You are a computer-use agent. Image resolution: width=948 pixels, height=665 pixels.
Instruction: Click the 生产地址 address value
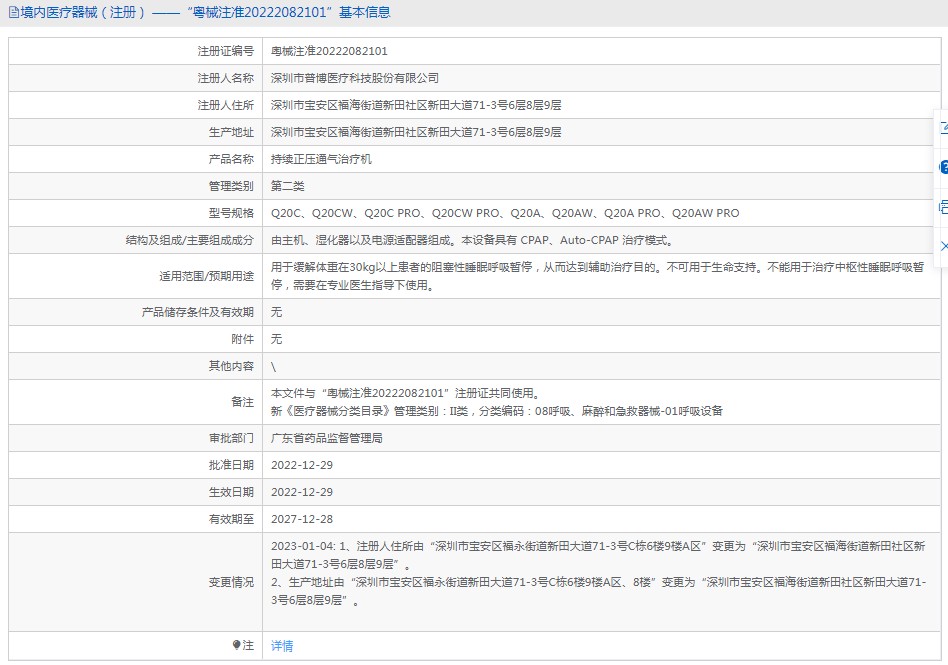point(416,132)
